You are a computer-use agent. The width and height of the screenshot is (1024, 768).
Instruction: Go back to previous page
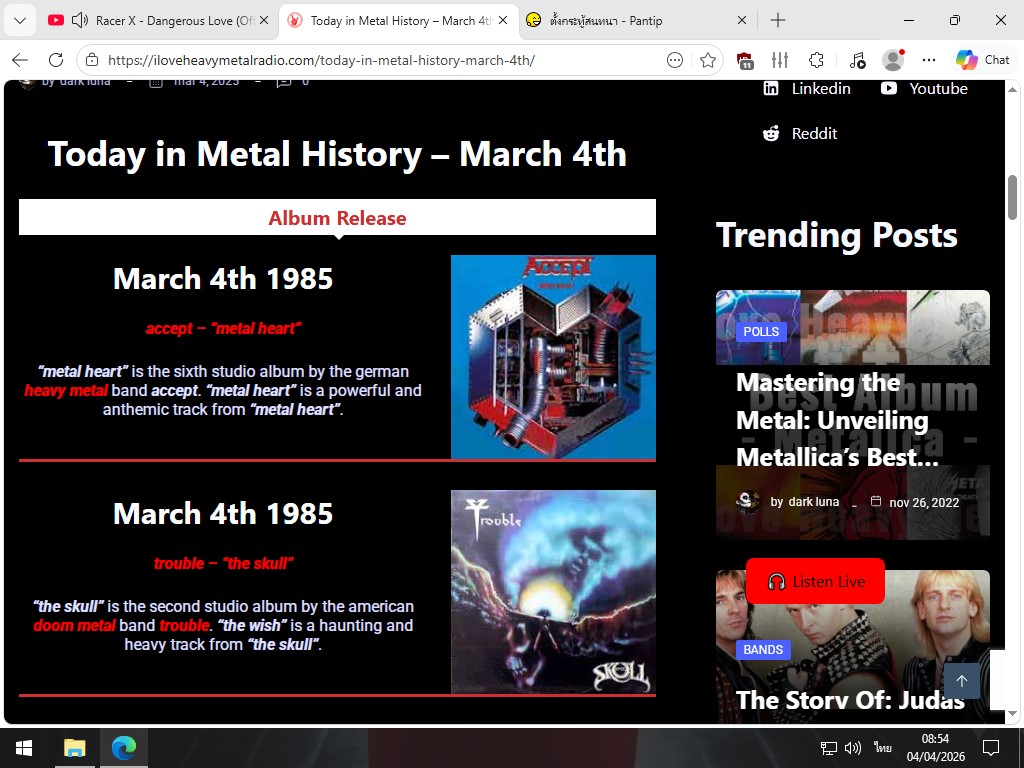pyautogui.click(x=20, y=60)
